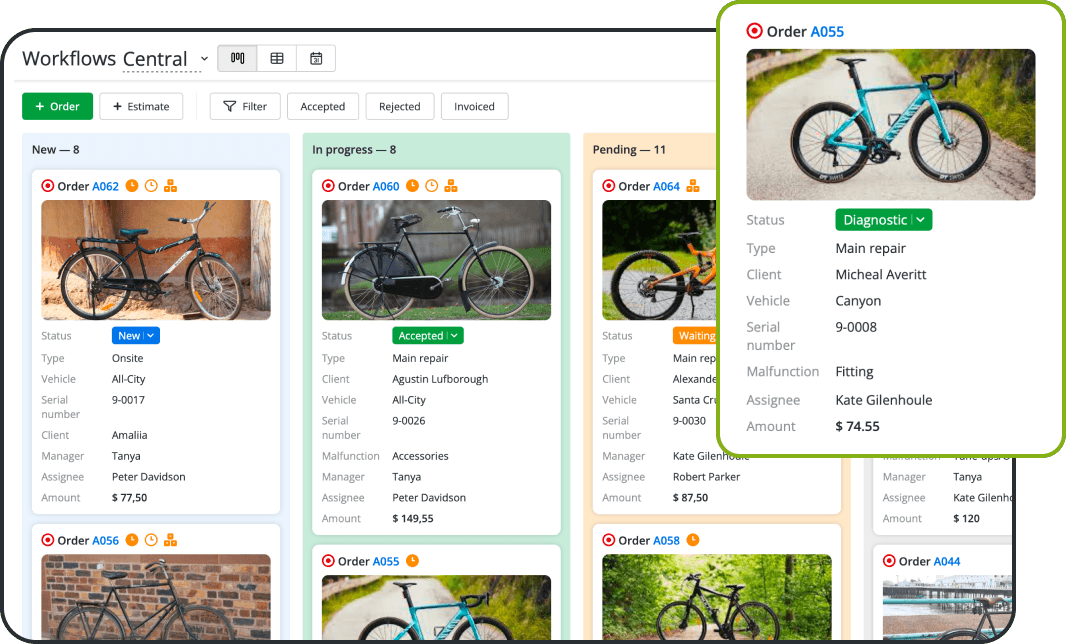Click the In progress — 8 column header

point(354,150)
